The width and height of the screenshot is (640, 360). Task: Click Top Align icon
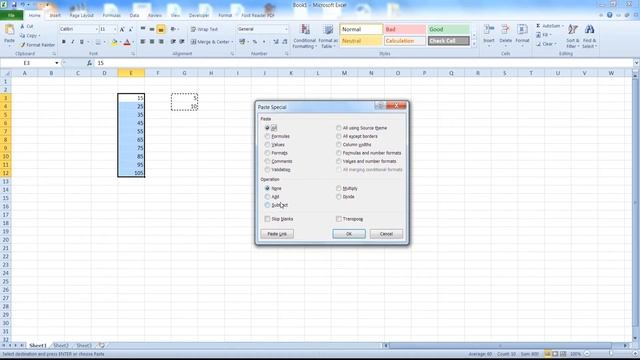pos(143,29)
